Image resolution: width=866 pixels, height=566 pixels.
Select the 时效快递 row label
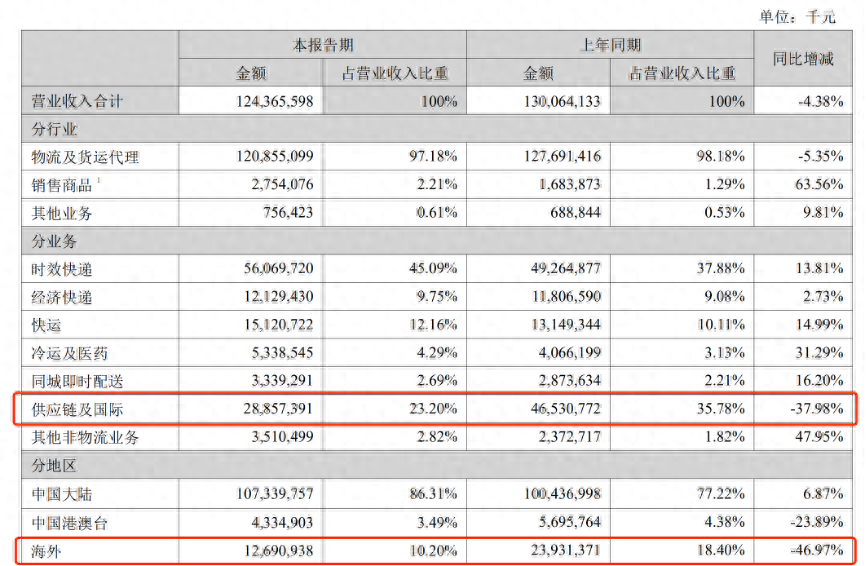(x=62, y=269)
